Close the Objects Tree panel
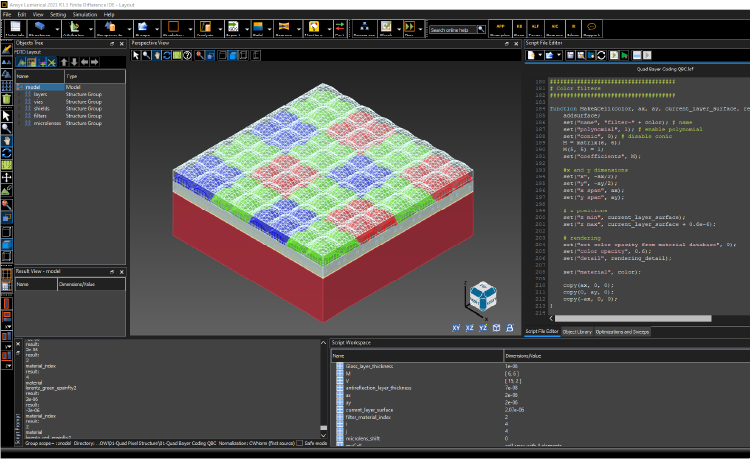The width and height of the screenshot is (750, 459). pos(121,44)
